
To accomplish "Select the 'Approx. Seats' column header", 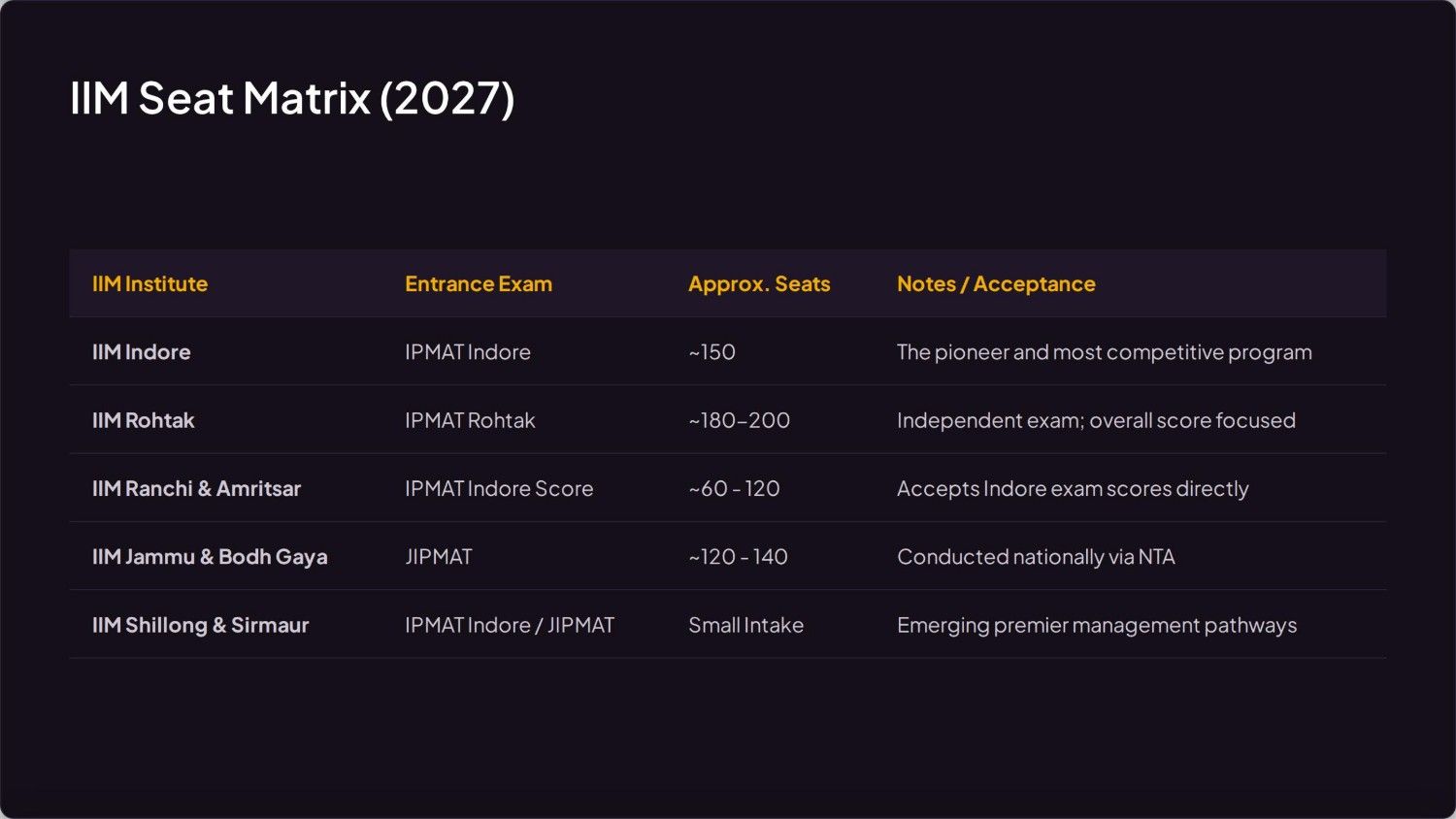I will tap(759, 283).
